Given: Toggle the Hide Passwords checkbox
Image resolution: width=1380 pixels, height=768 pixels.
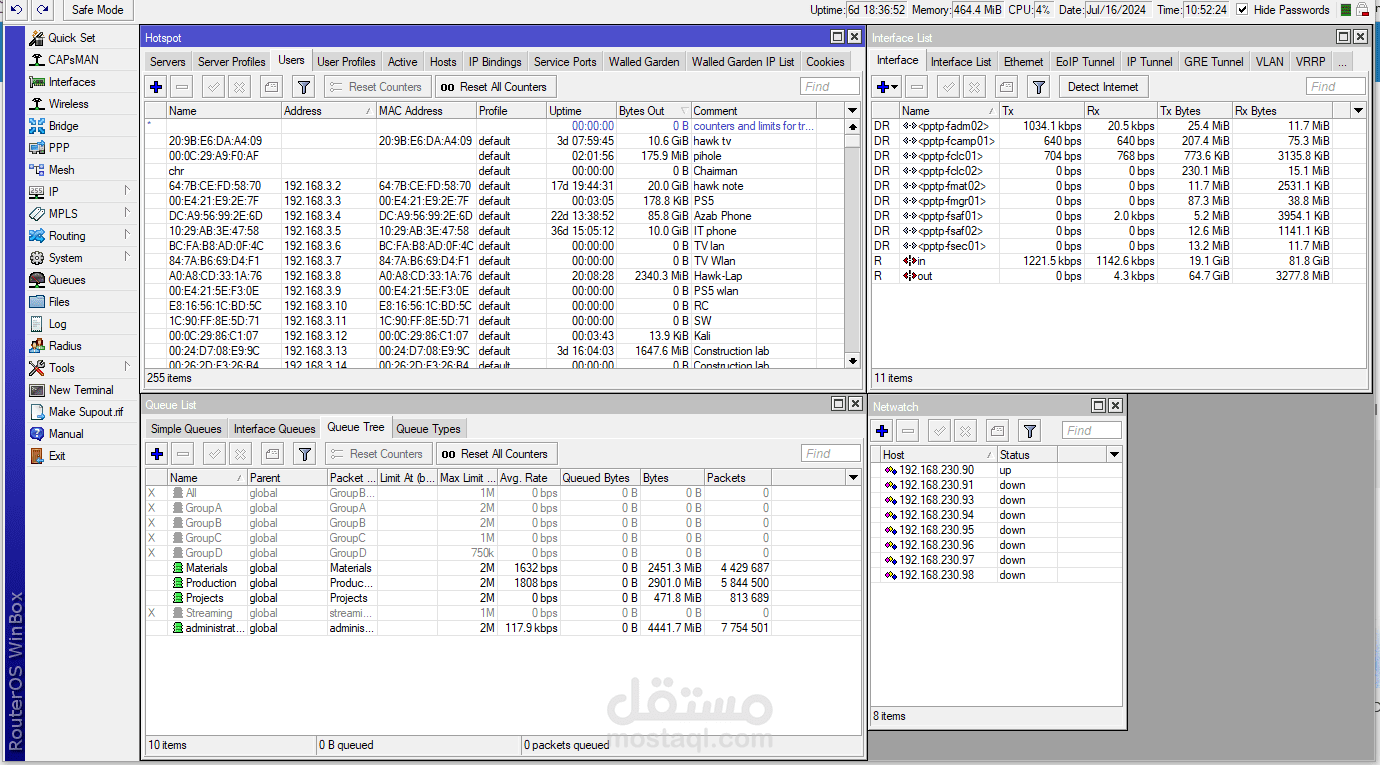Looking at the screenshot, I should tap(1242, 10).
